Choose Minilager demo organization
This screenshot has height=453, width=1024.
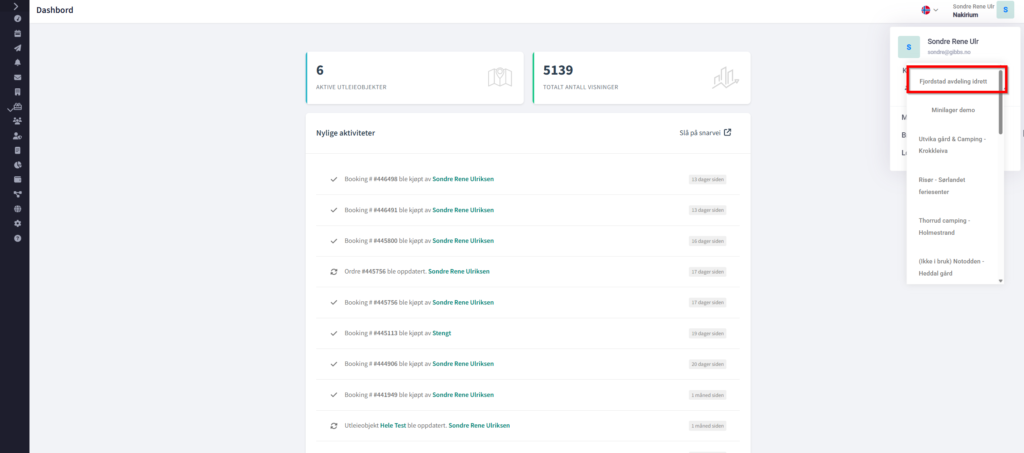coord(952,110)
